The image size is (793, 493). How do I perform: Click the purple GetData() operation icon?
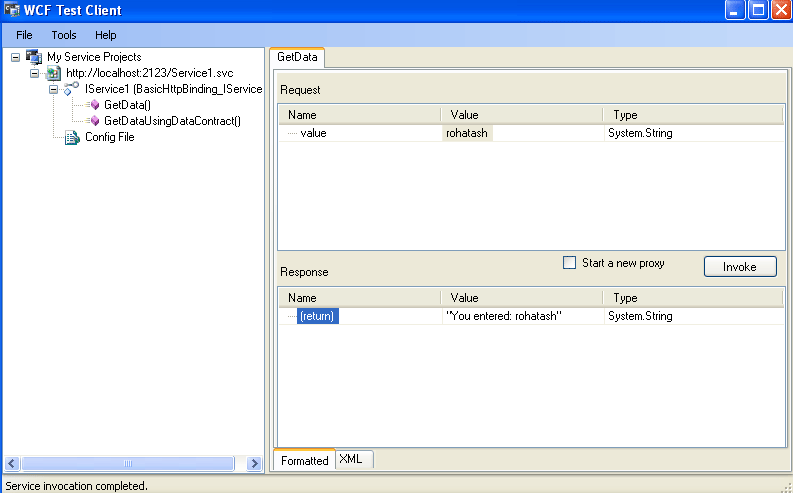click(94, 105)
